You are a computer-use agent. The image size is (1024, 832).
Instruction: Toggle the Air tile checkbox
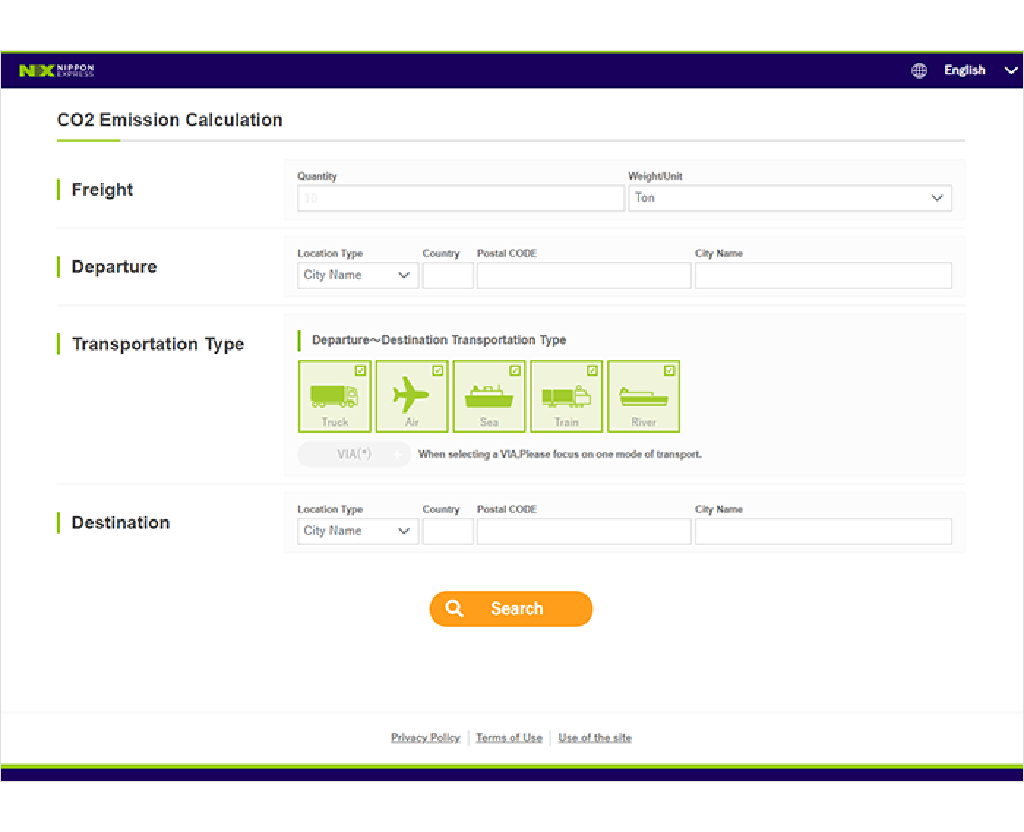coord(438,370)
